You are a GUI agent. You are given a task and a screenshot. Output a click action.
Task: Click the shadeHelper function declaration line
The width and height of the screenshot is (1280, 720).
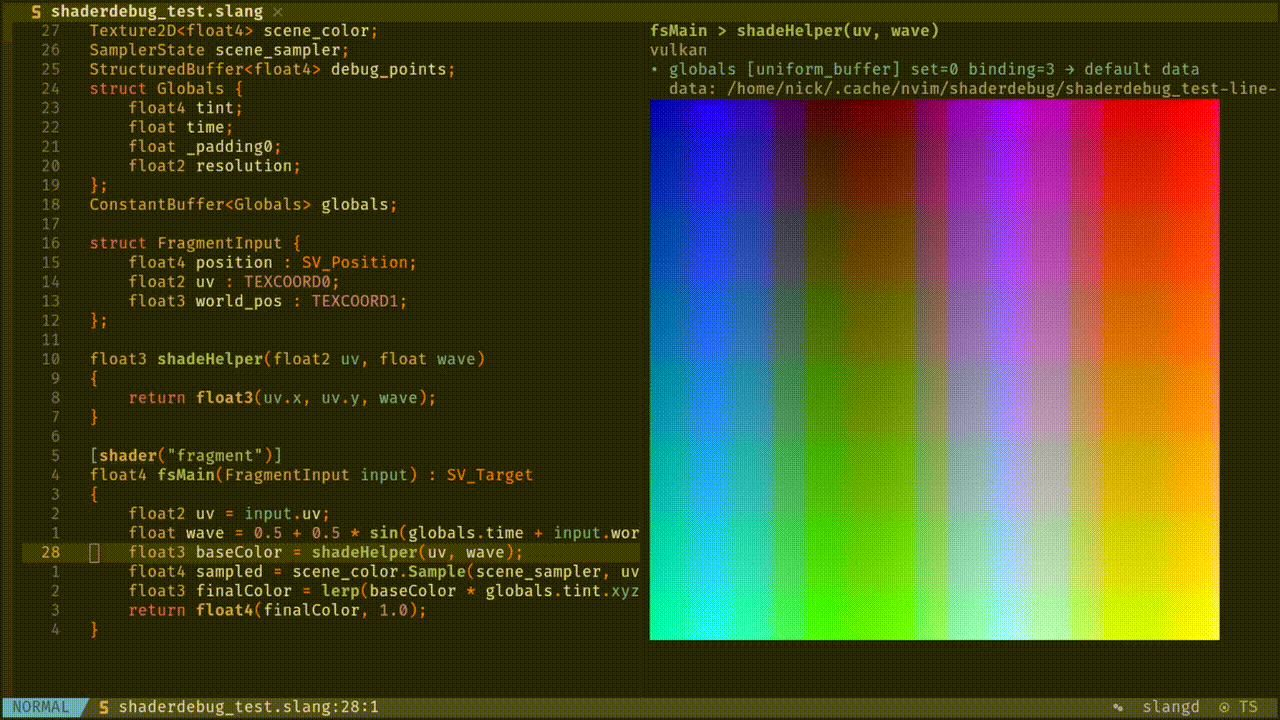(288, 359)
